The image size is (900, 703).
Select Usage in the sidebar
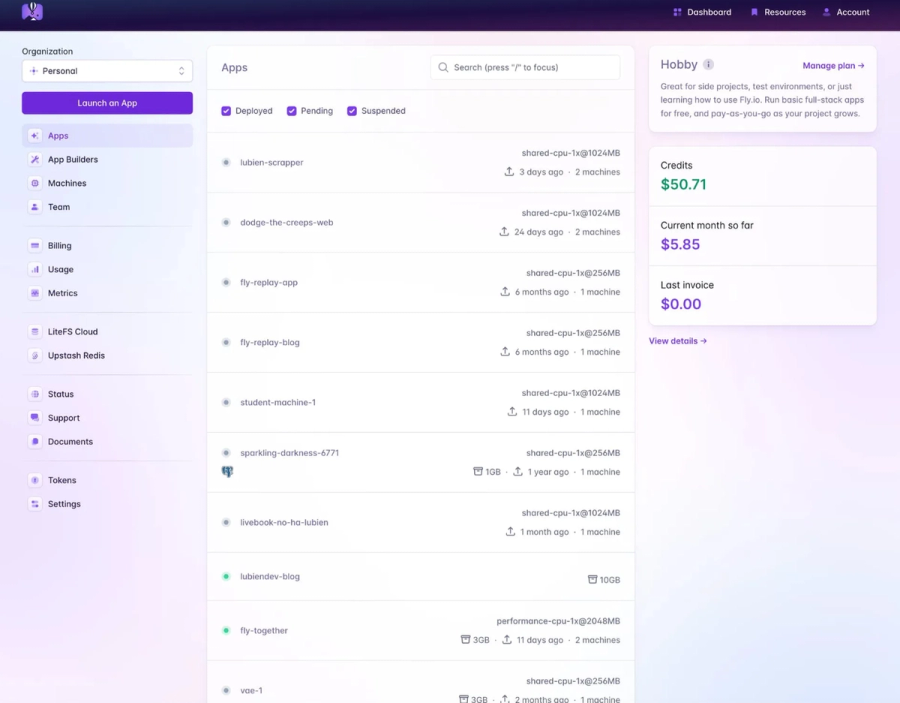point(107,269)
